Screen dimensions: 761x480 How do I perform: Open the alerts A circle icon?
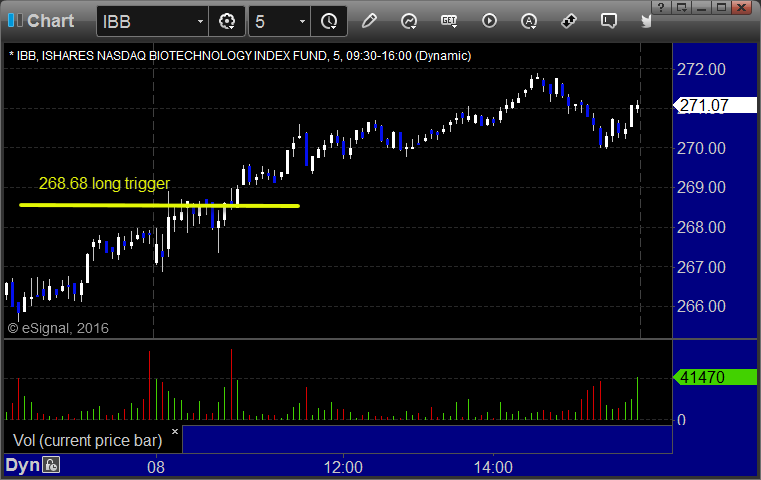coord(529,21)
